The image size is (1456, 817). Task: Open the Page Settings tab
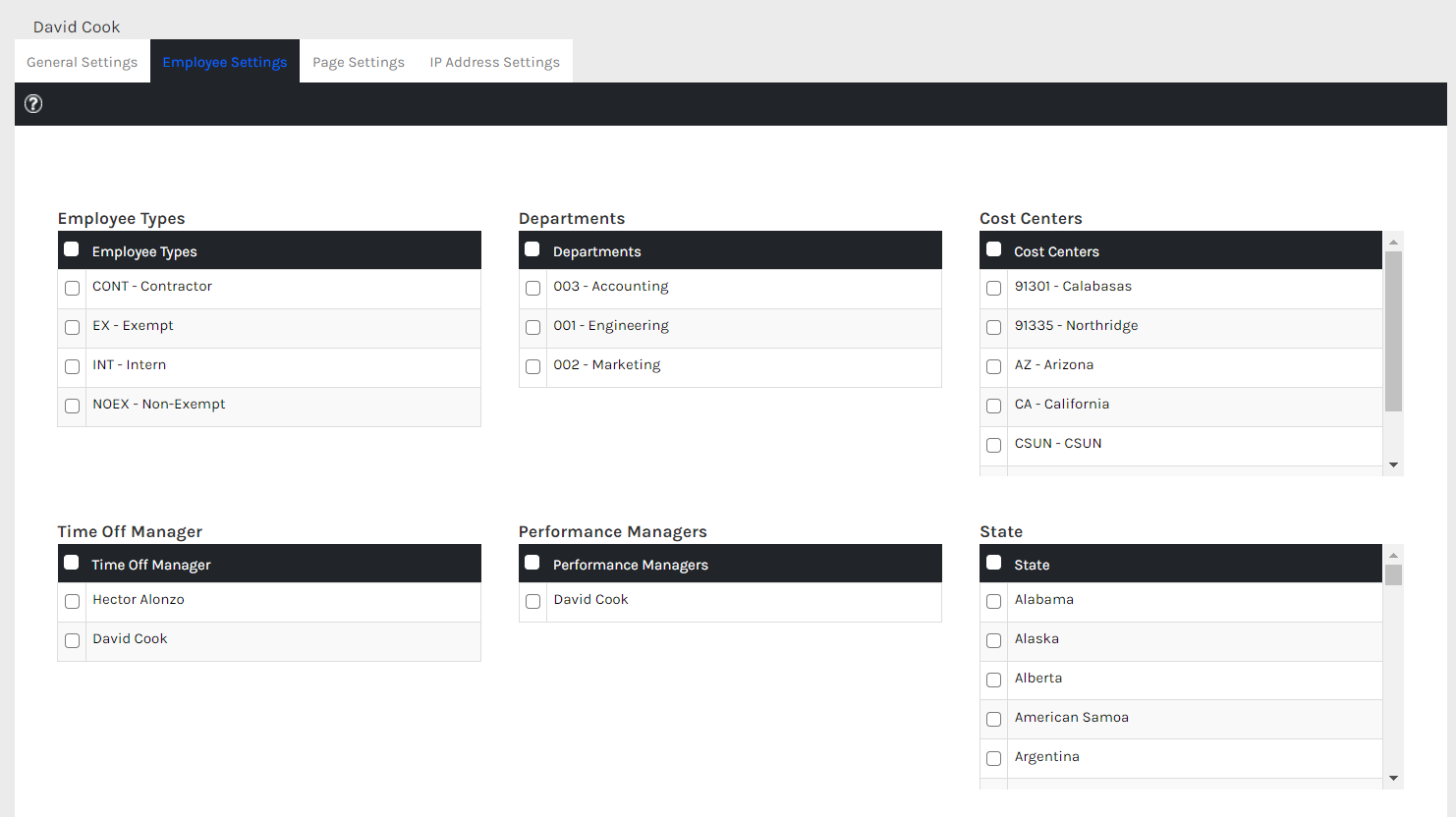click(359, 62)
